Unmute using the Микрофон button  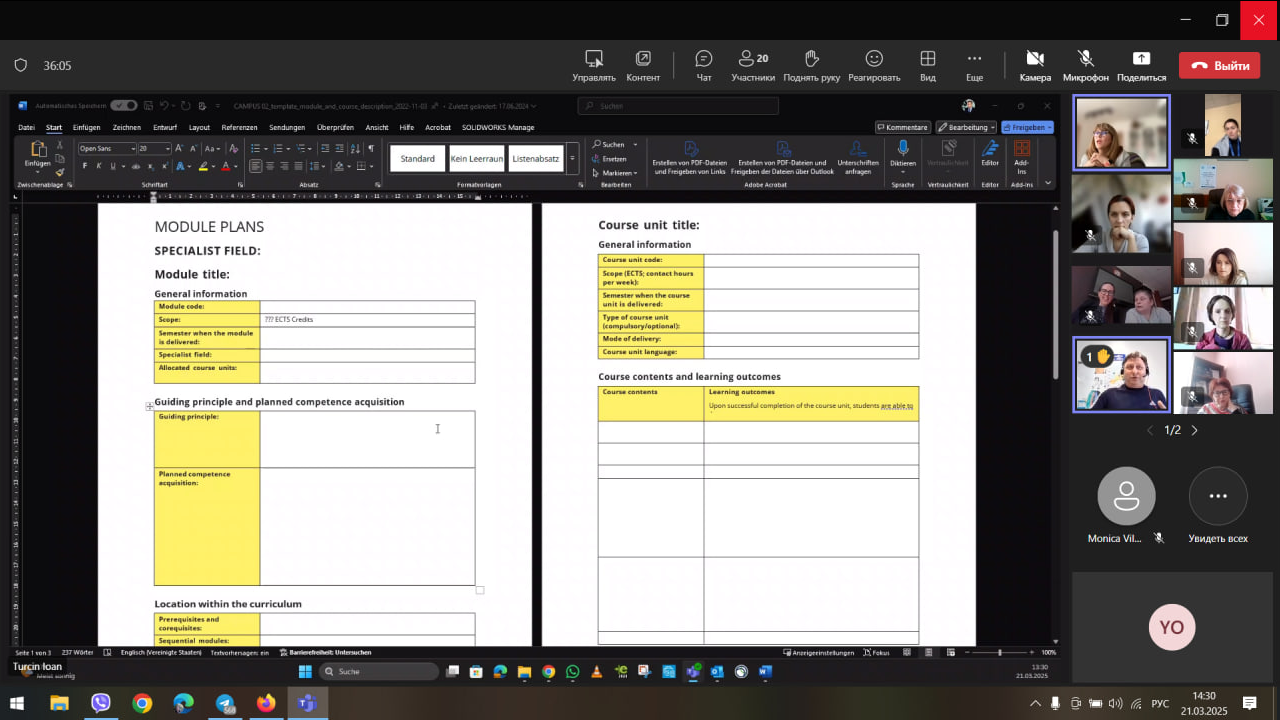(1085, 65)
